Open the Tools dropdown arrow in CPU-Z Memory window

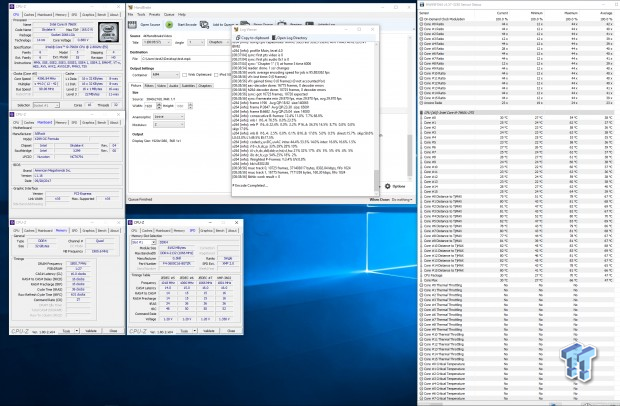(x=77, y=330)
